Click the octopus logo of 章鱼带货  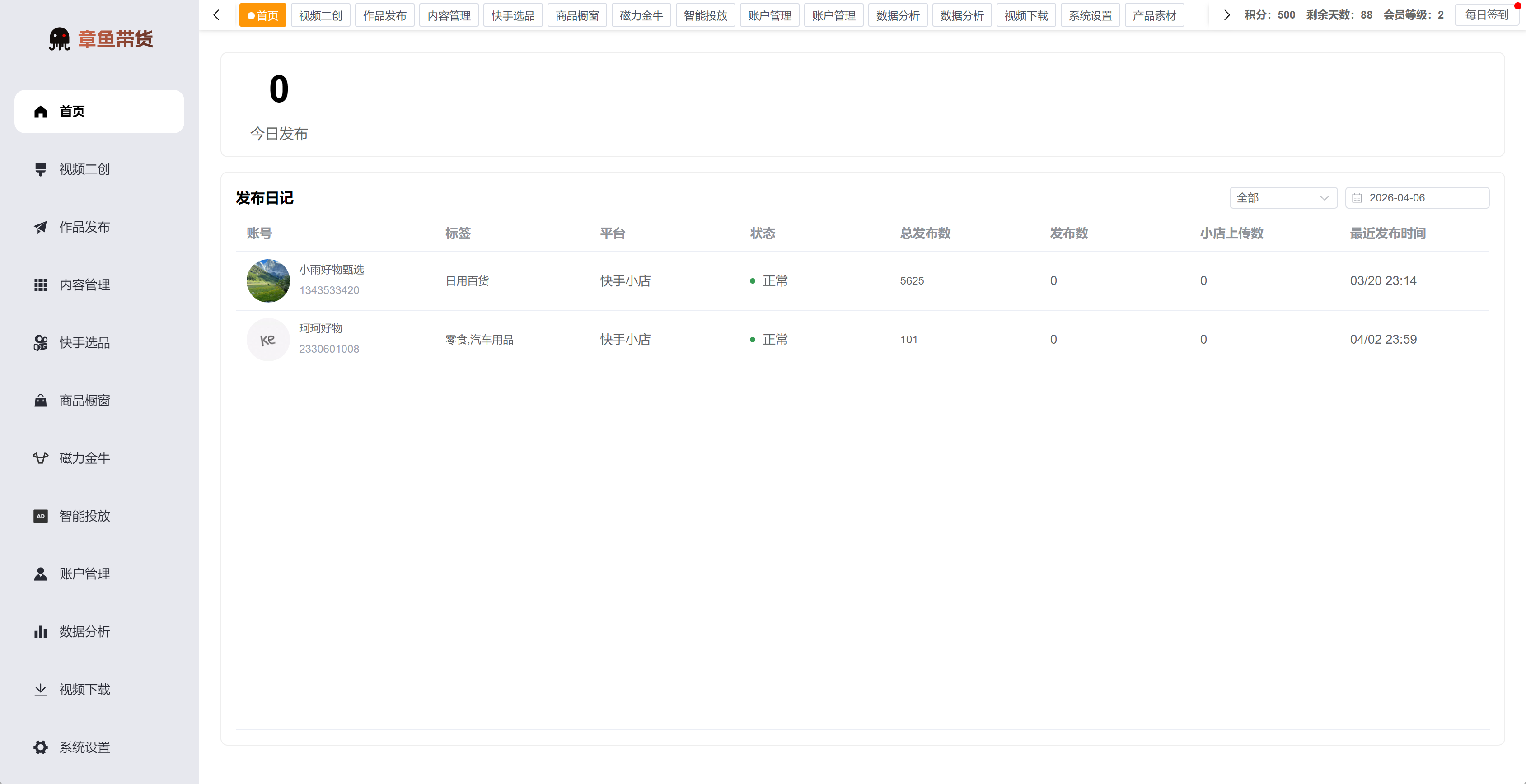tap(59, 39)
